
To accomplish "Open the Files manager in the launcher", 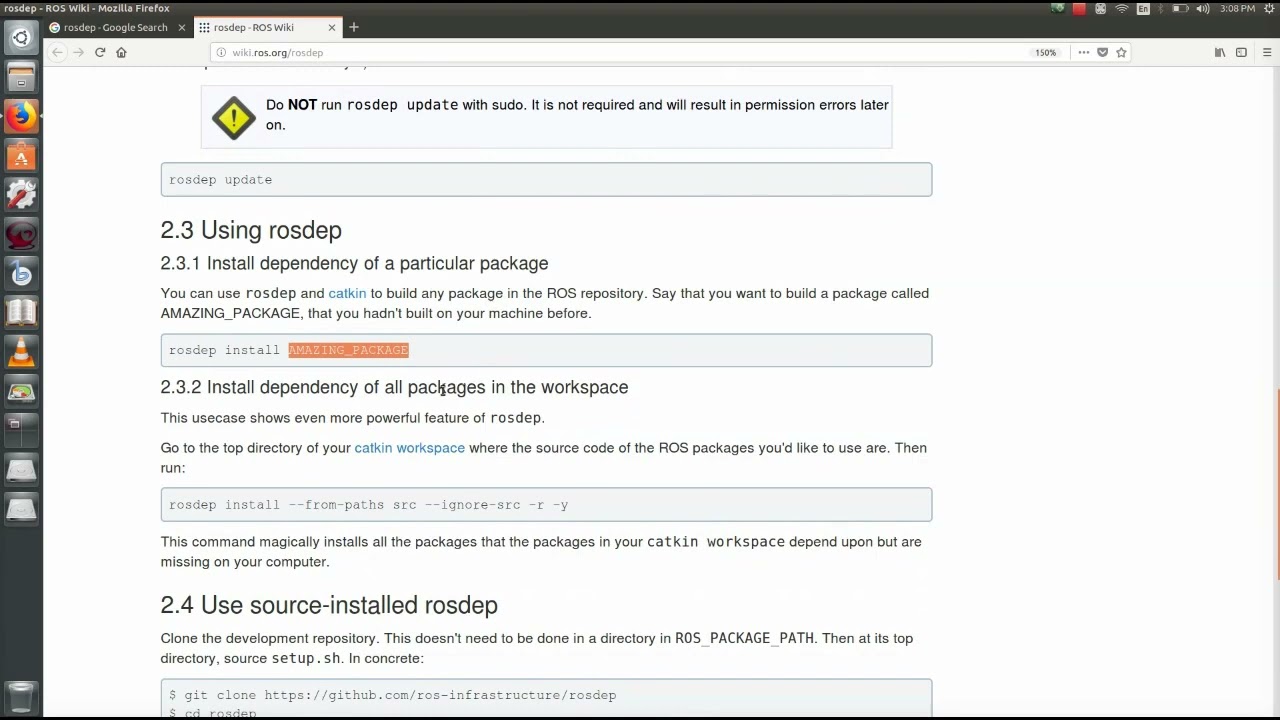I will (x=21, y=77).
